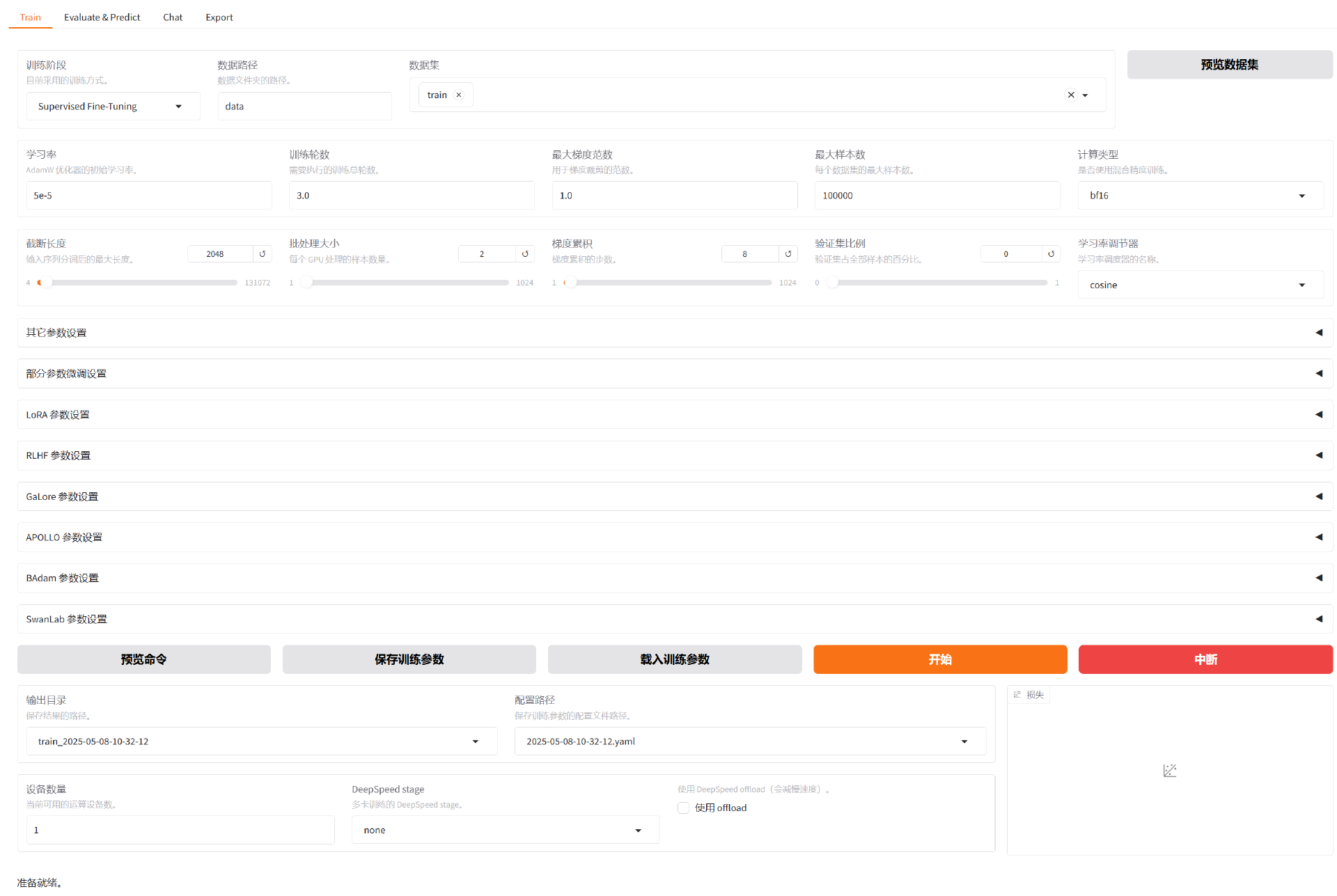
Task: Click reset icon beside 验证集比例 field
Action: click(x=1051, y=254)
